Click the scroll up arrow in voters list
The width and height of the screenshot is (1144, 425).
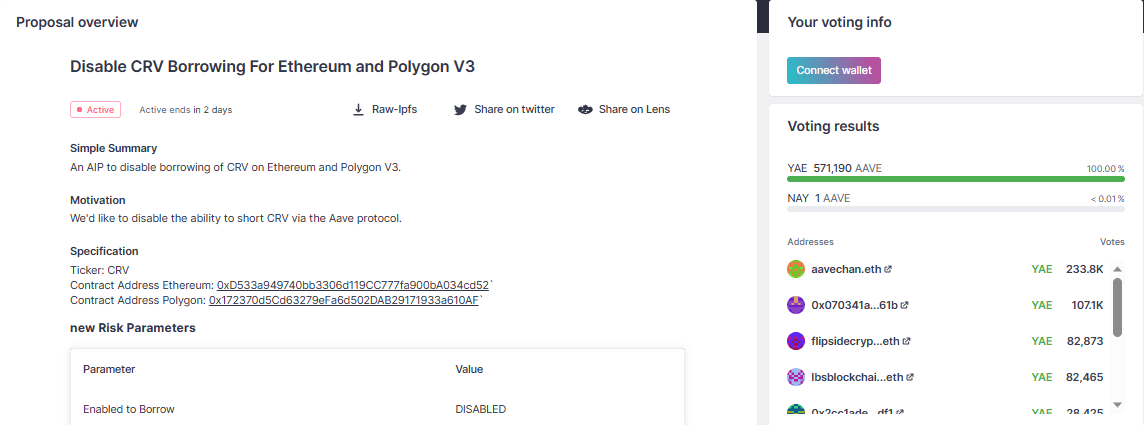pyautogui.click(x=1117, y=269)
